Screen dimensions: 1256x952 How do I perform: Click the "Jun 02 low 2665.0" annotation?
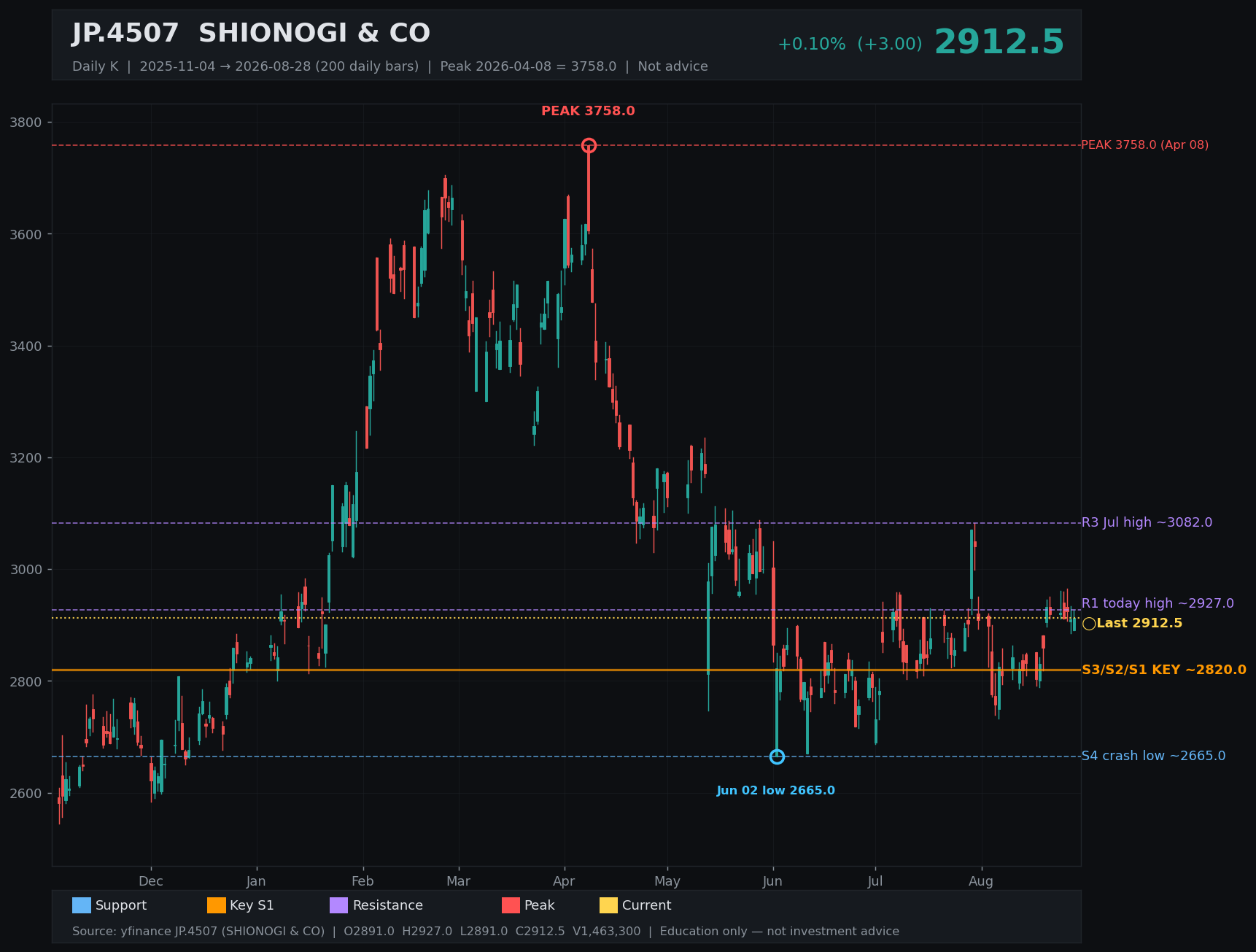(775, 791)
